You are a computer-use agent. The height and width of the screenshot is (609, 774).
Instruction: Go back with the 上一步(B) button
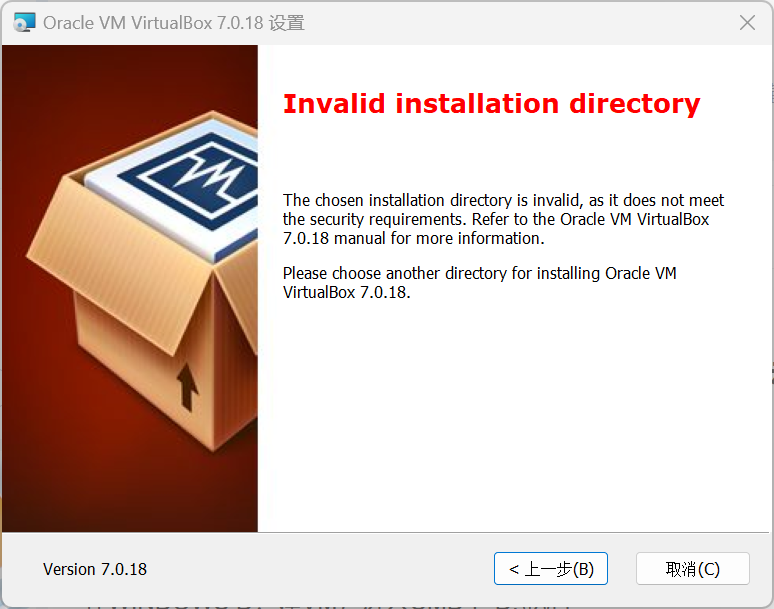[550, 569]
